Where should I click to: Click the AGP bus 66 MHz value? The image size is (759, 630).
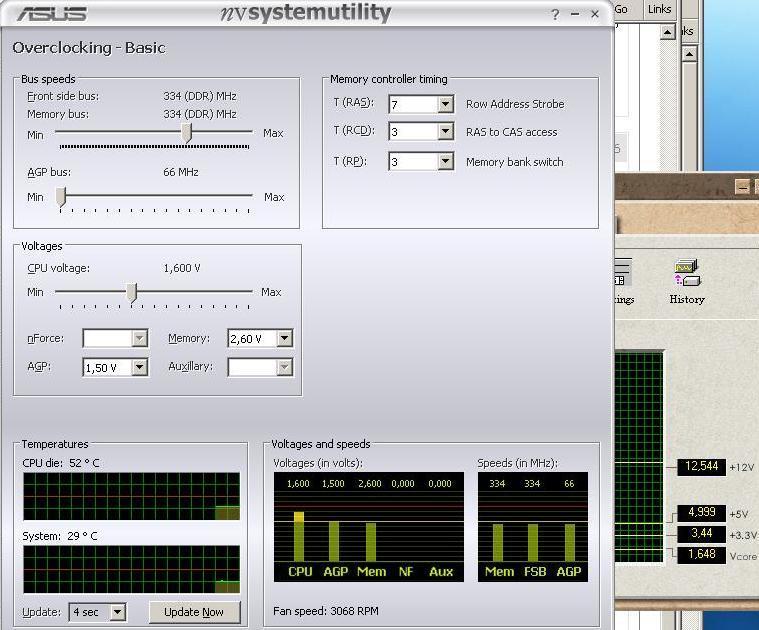tap(181, 172)
